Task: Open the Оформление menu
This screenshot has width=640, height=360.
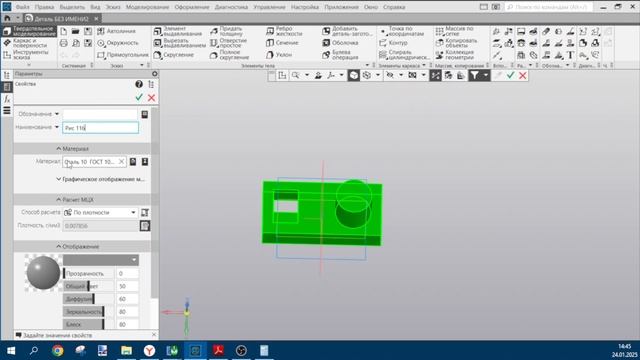Action: (x=192, y=7)
